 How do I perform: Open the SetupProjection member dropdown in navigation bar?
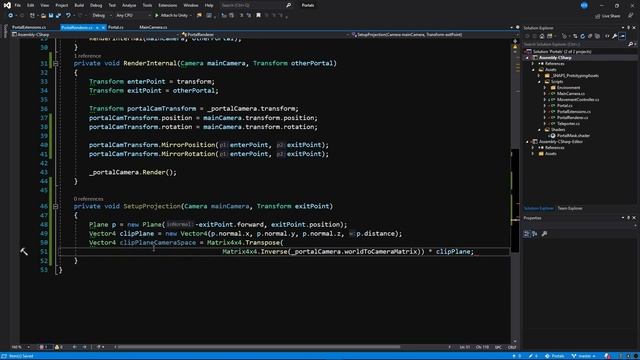click(432, 35)
